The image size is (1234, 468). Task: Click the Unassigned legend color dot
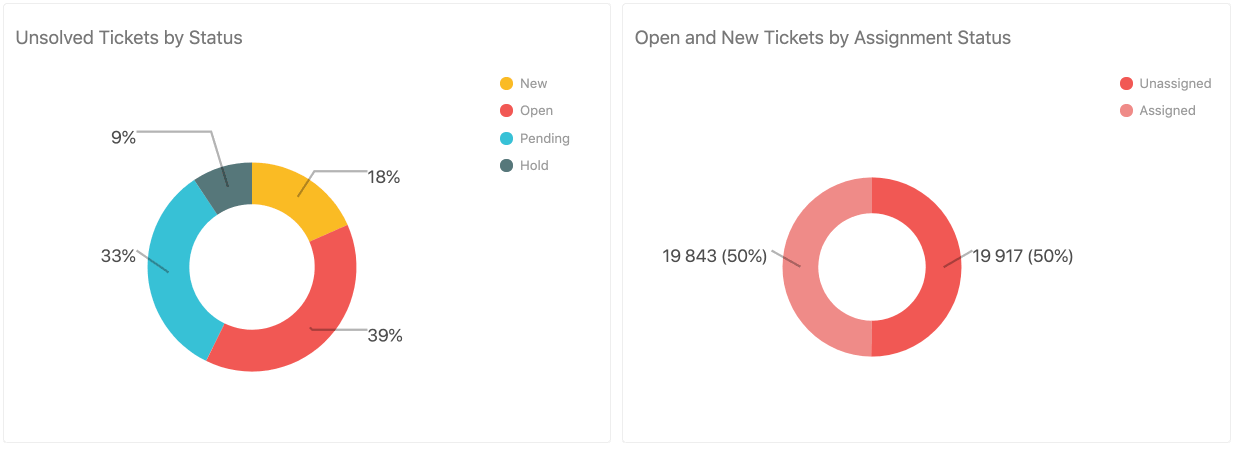(1126, 84)
